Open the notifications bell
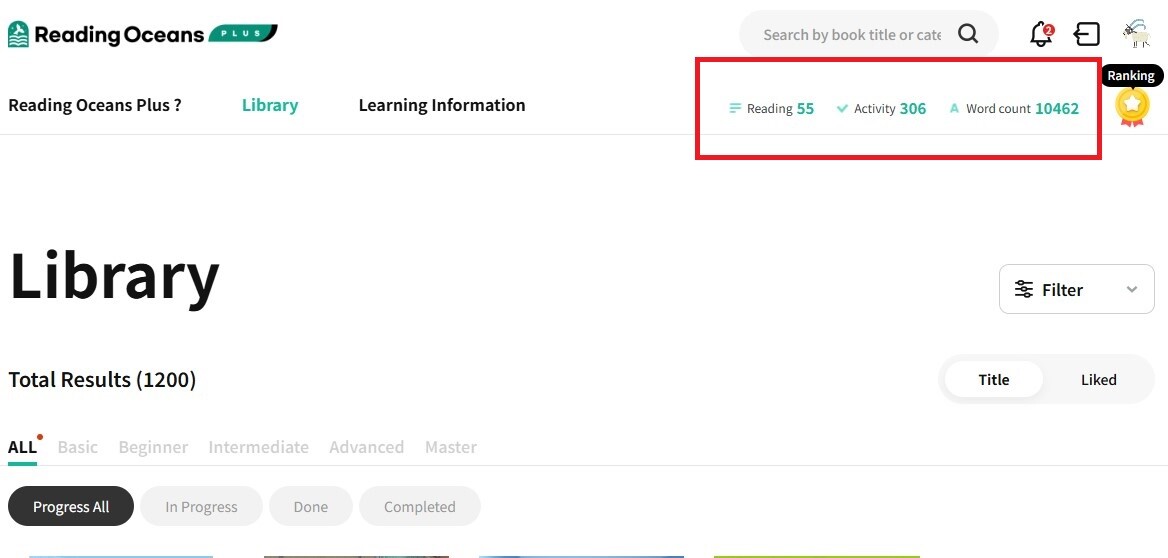1168x558 pixels. pos(1041,35)
